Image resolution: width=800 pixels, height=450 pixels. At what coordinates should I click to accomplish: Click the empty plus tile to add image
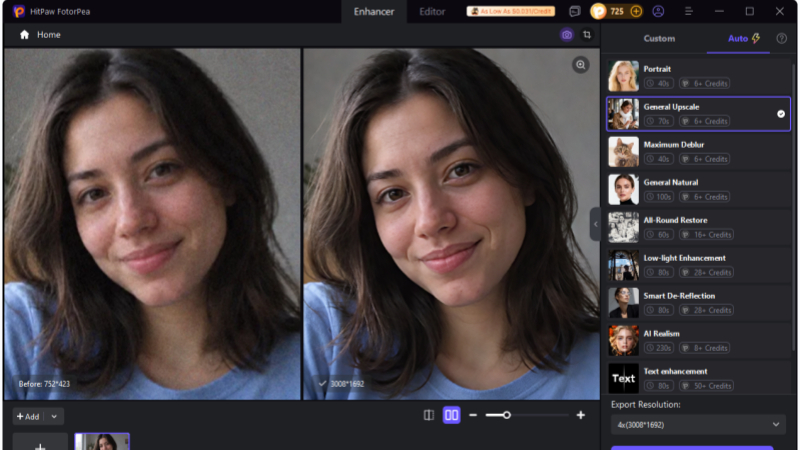[x=40, y=442]
